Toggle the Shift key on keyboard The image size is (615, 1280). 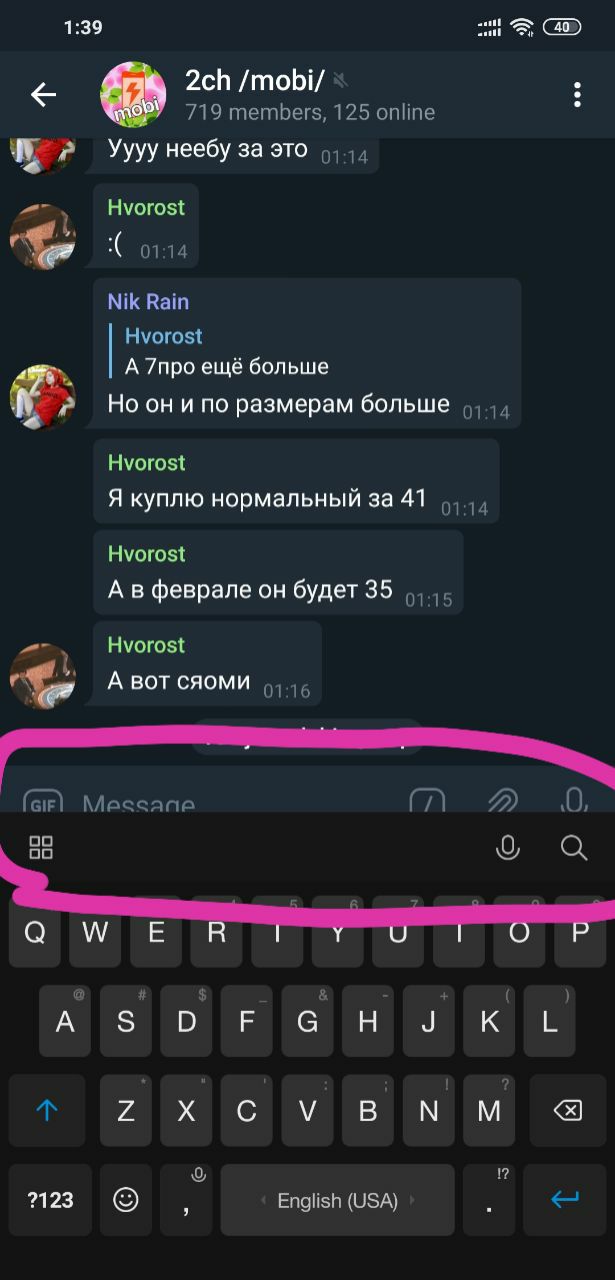(47, 1111)
